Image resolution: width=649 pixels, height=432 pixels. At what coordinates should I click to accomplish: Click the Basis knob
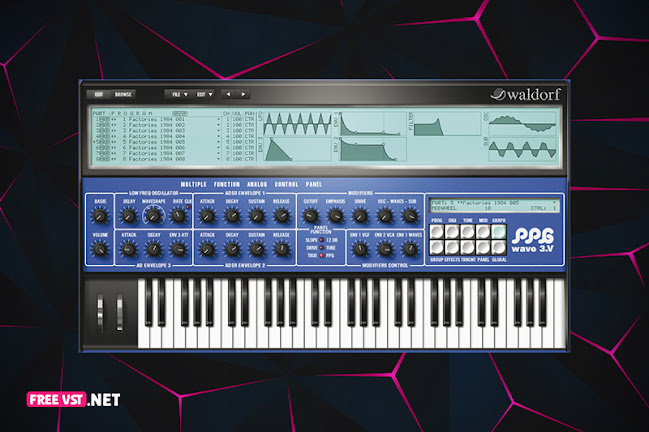pyautogui.click(x=100, y=216)
